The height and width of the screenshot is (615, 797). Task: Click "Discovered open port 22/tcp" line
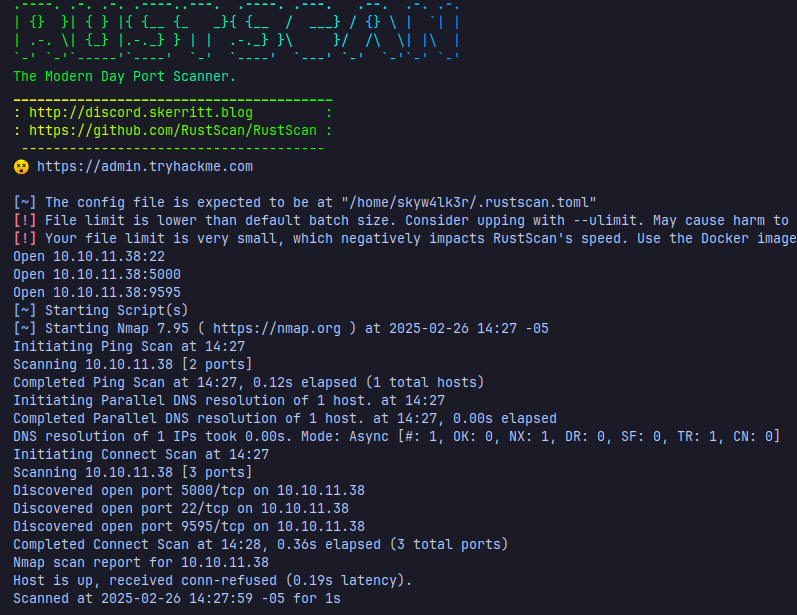click(181, 508)
